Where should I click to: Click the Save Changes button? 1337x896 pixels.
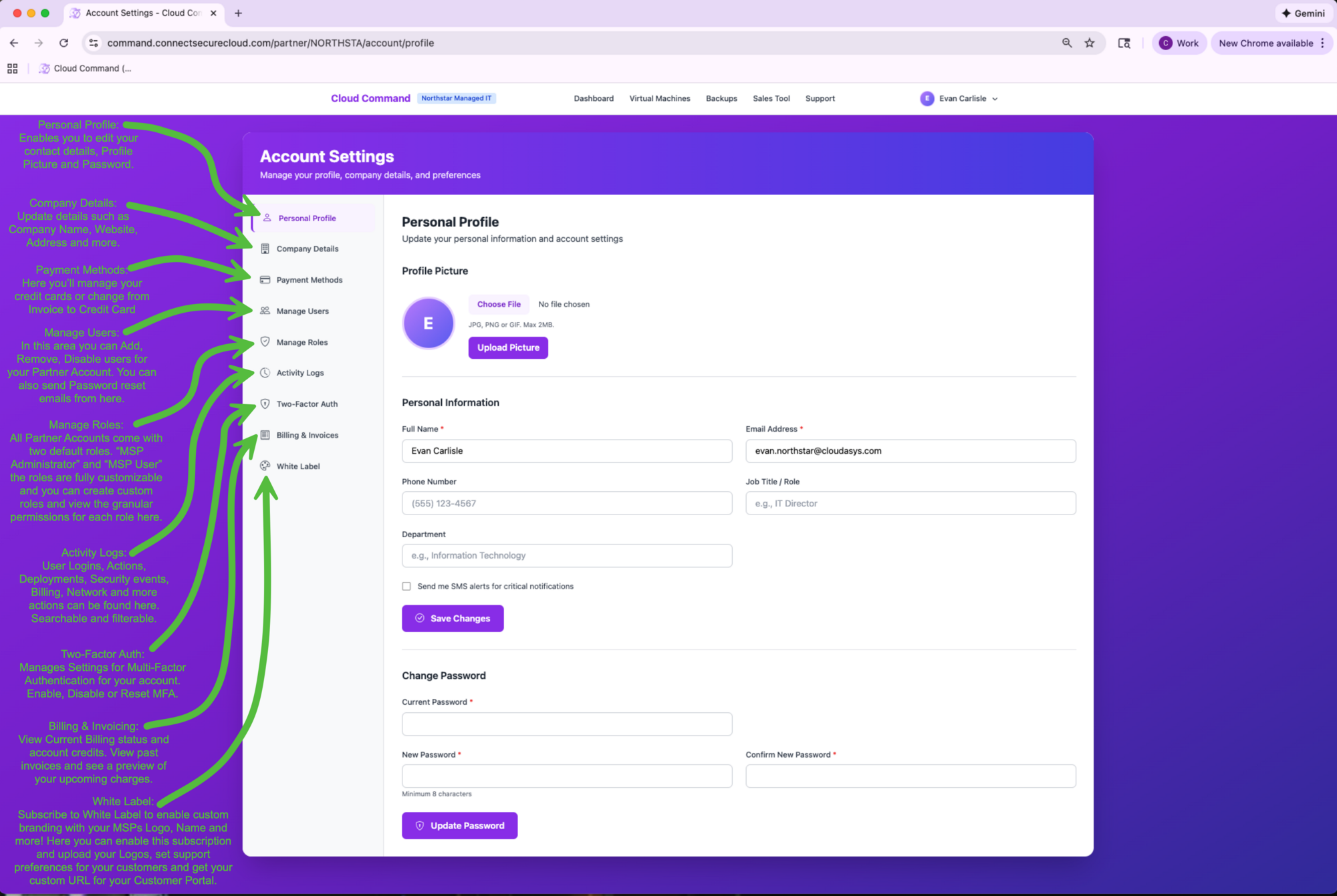[x=452, y=618]
